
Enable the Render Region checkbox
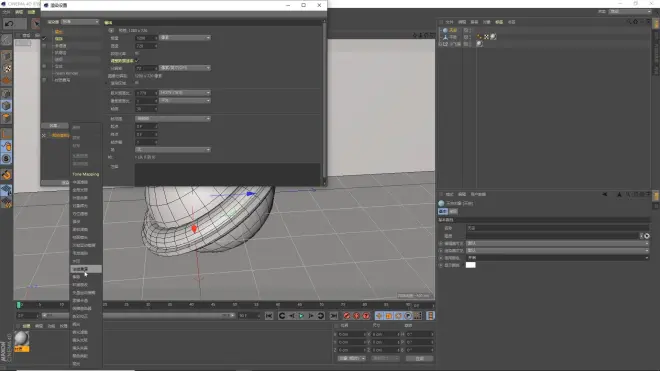(137, 83)
